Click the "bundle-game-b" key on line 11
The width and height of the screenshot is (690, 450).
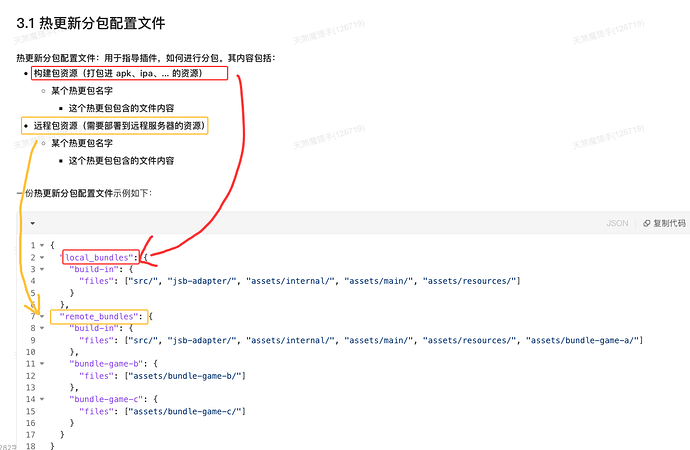106,364
